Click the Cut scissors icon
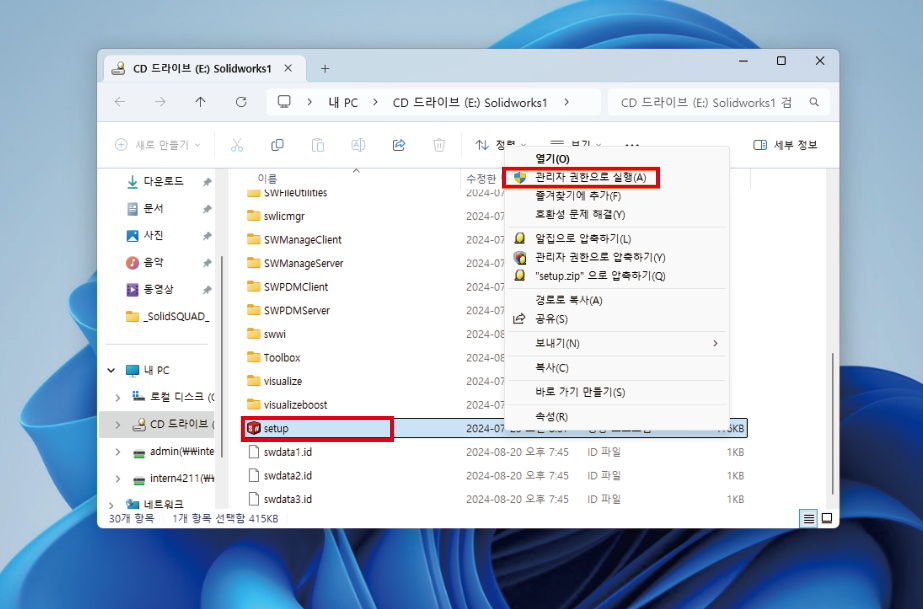This screenshot has height=609, width=923. click(x=237, y=145)
